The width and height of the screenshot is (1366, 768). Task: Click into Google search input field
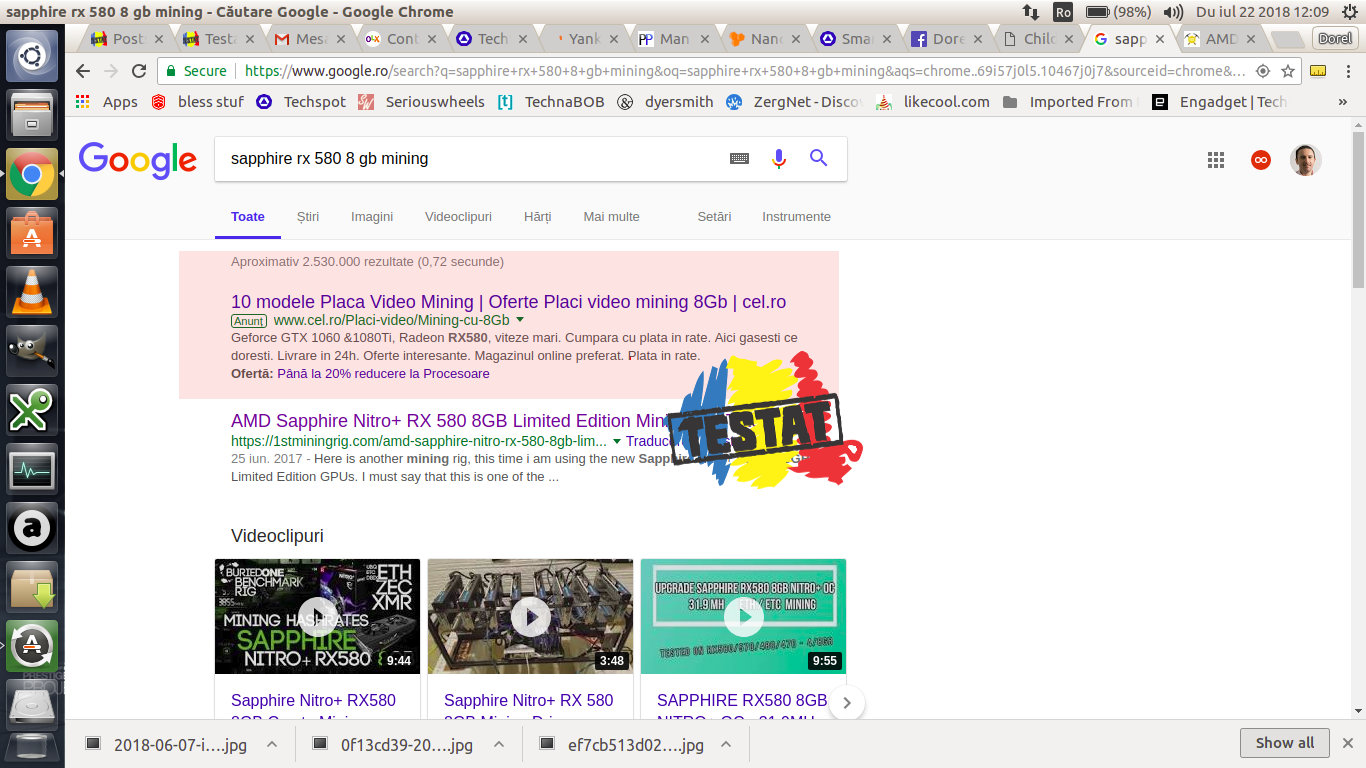click(470, 158)
